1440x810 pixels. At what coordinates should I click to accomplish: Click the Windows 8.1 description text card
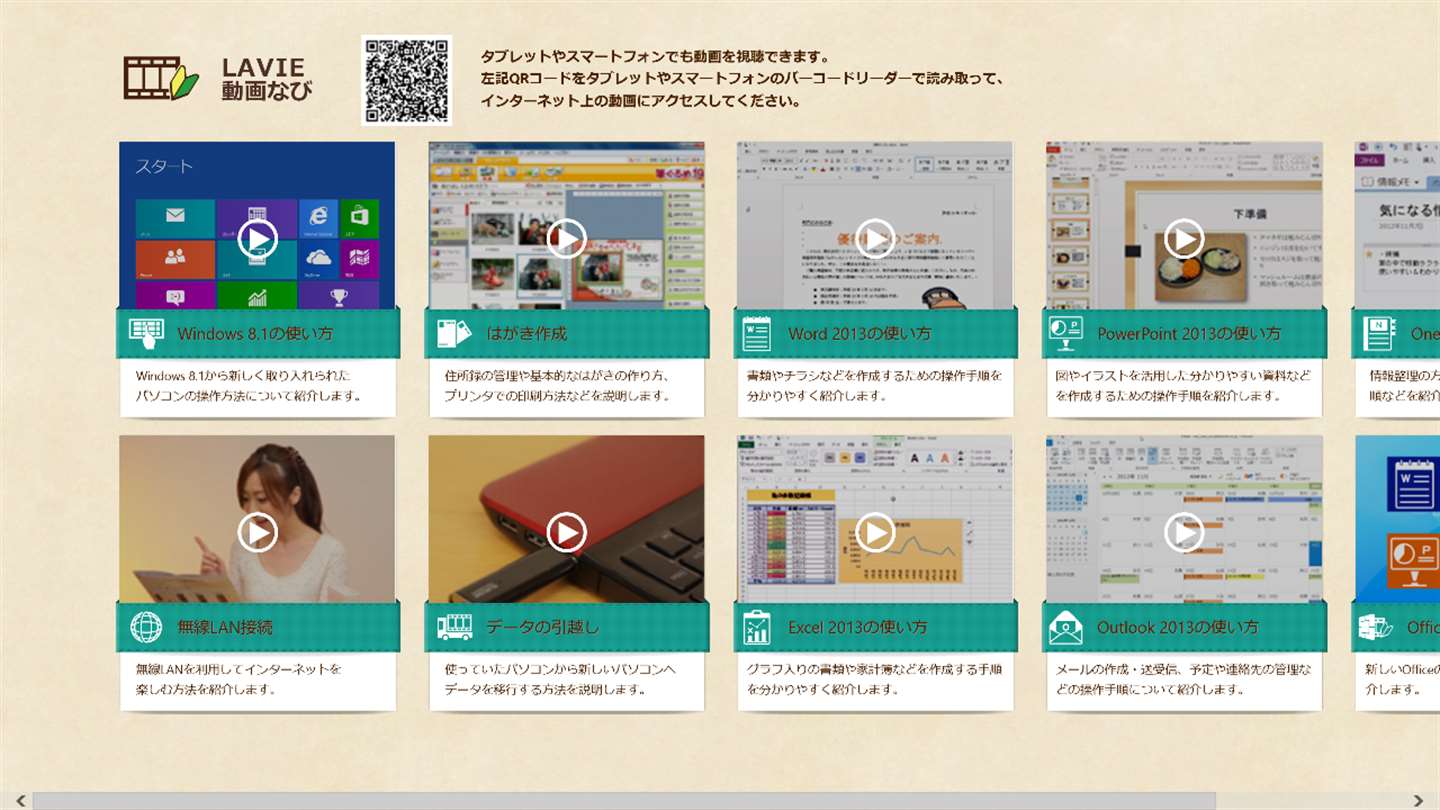[257, 387]
